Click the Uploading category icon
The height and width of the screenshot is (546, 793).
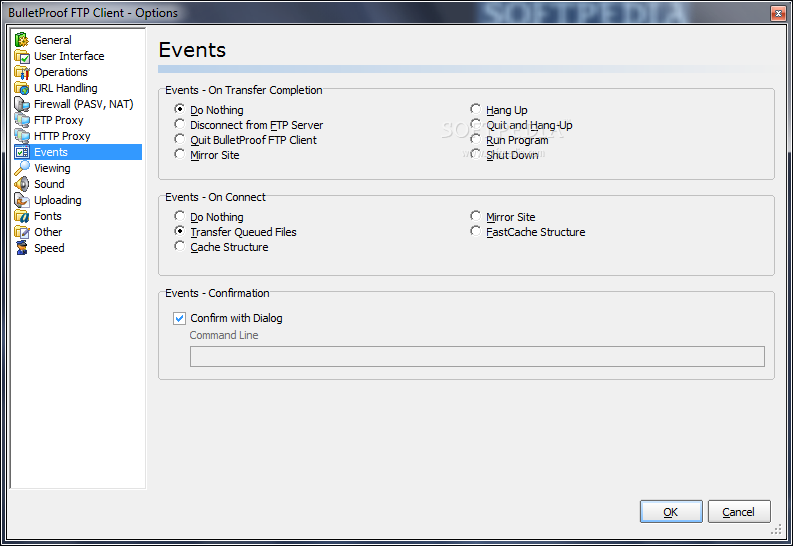22,200
